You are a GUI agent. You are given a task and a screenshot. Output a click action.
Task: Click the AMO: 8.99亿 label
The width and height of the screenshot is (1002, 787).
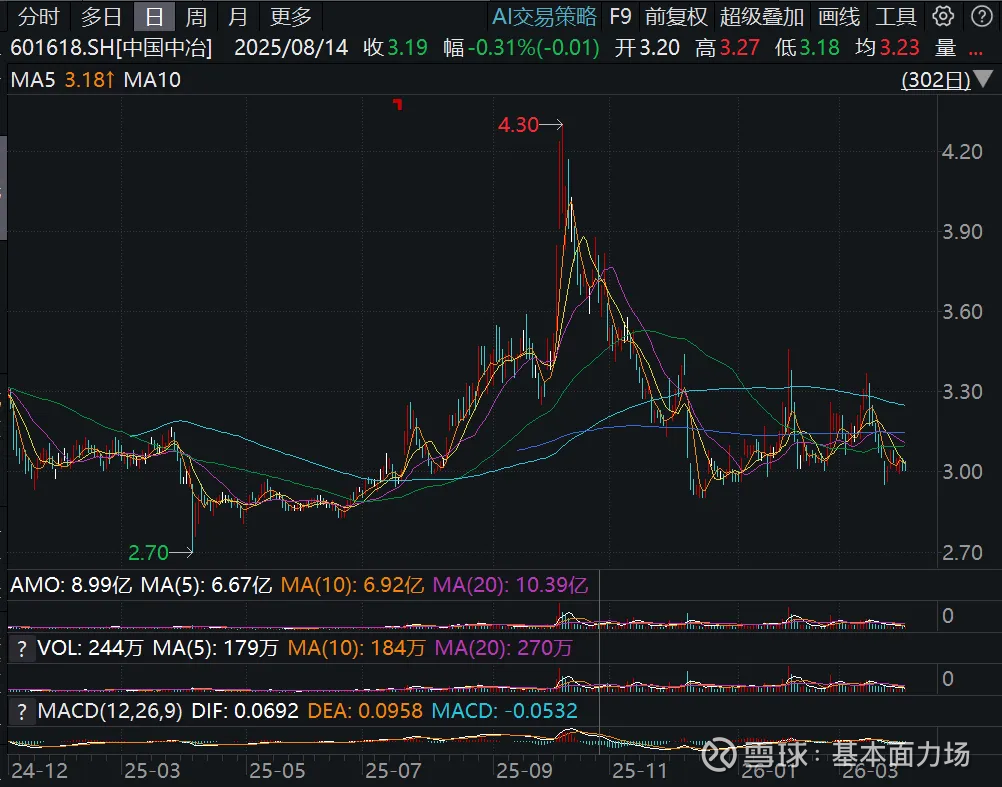click(71, 585)
